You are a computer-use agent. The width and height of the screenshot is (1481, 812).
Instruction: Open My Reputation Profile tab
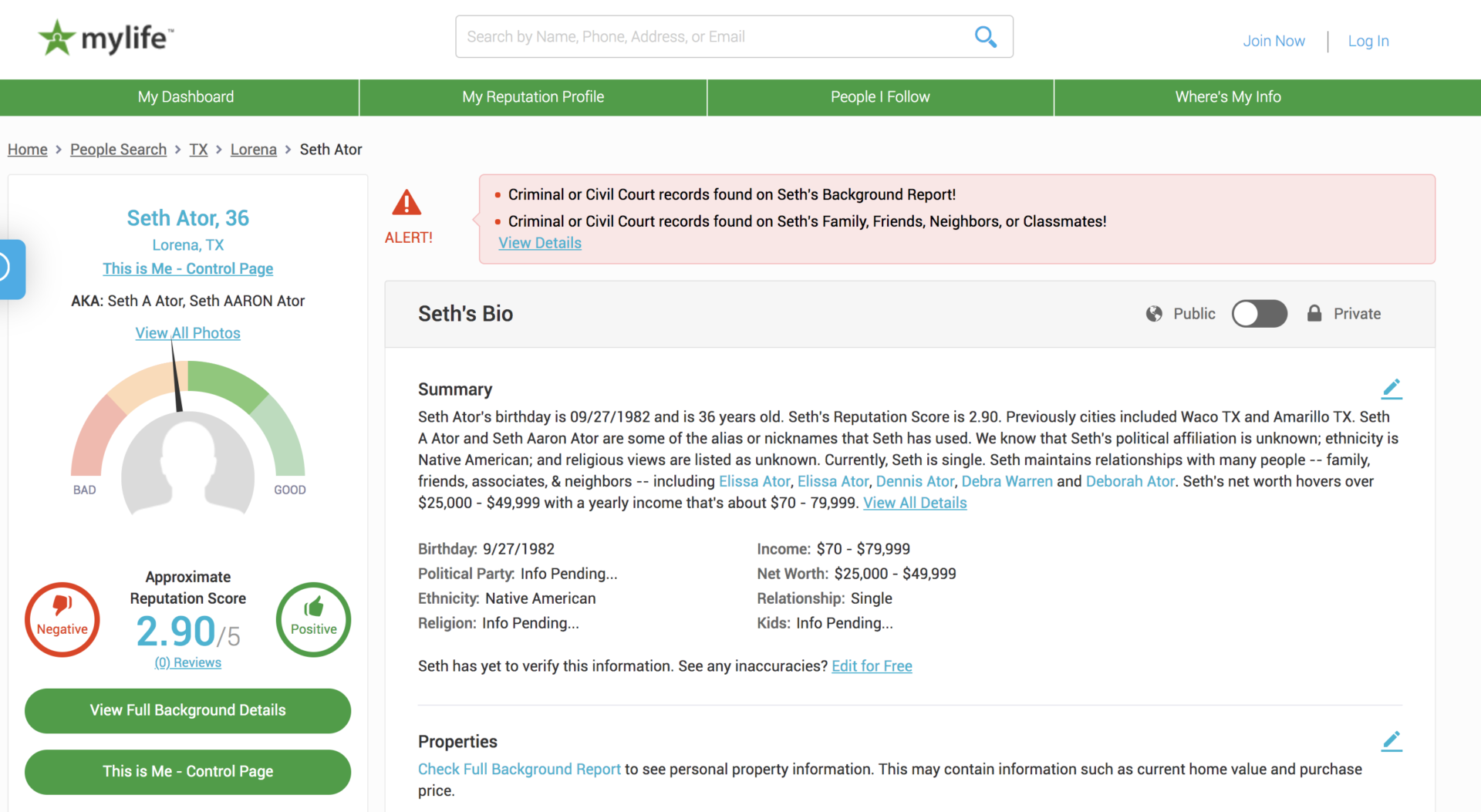pyautogui.click(x=533, y=97)
